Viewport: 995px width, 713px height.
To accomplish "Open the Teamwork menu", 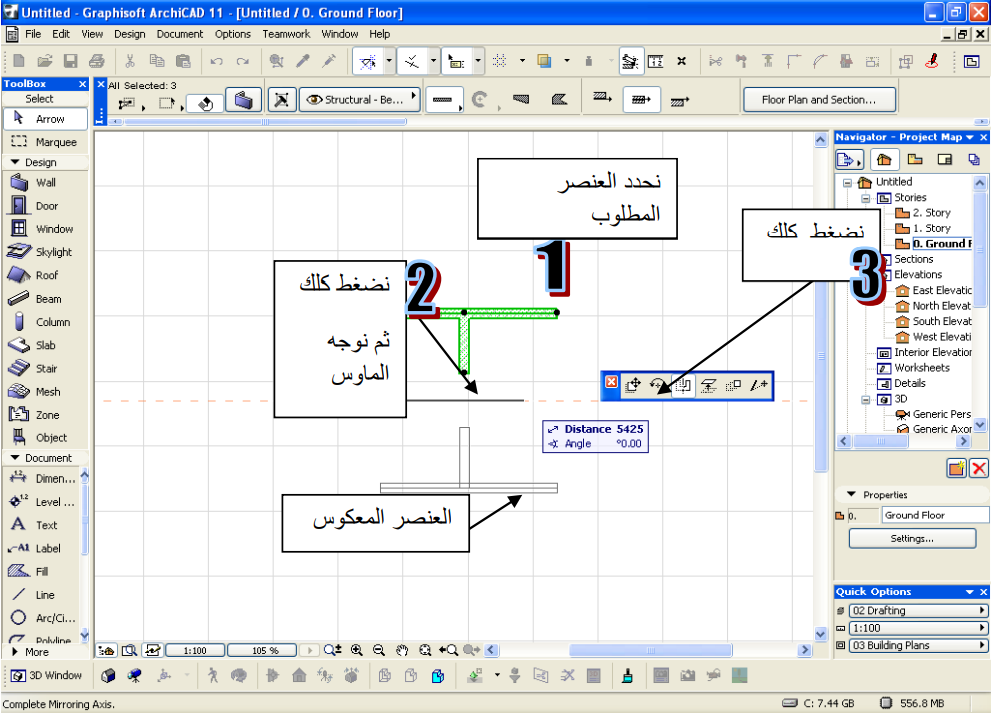I will point(286,34).
